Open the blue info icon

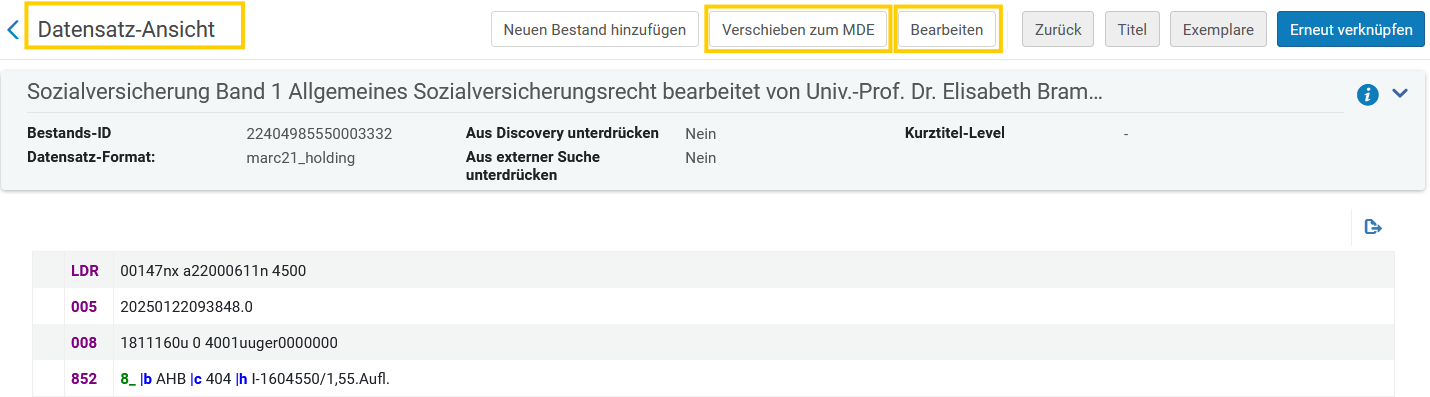pos(1368,95)
